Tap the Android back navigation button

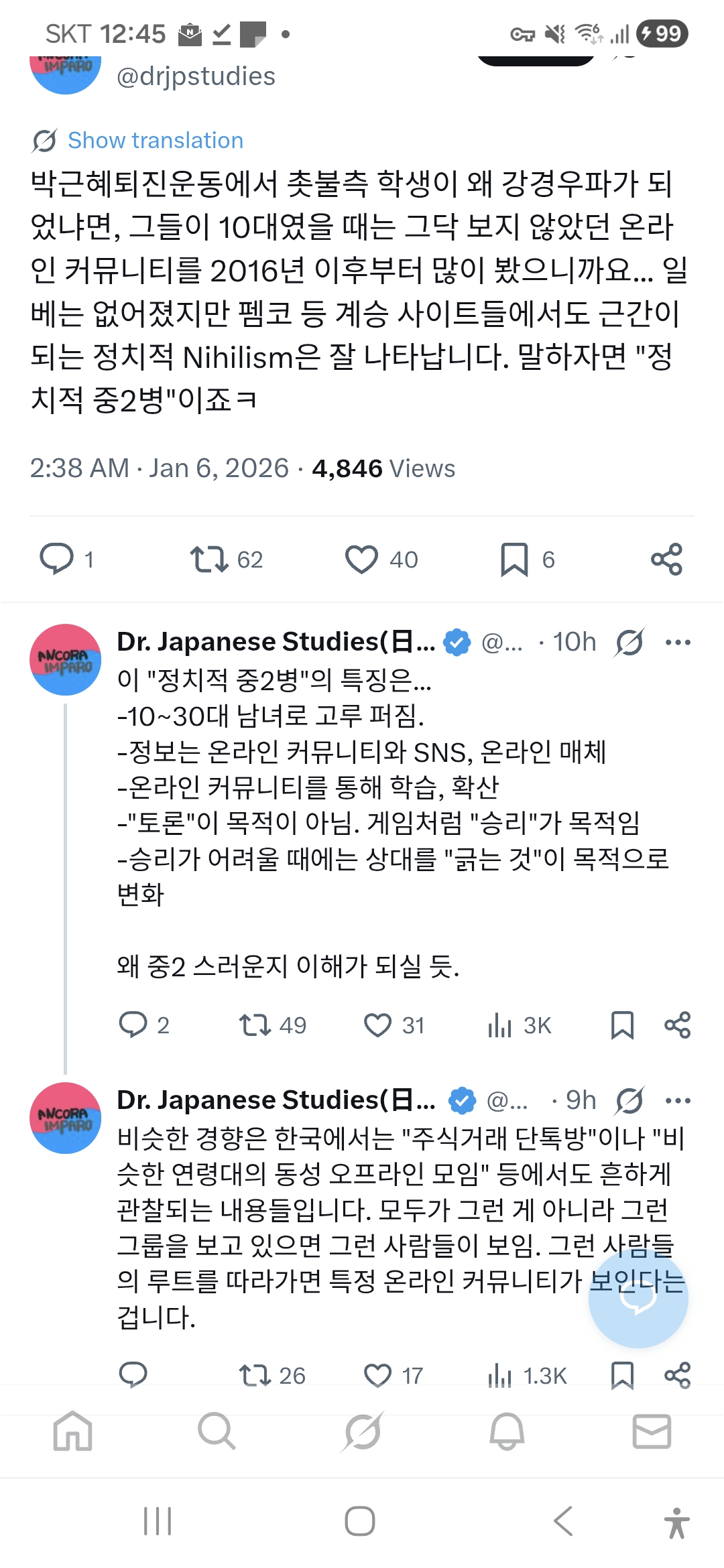tap(563, 1521)
